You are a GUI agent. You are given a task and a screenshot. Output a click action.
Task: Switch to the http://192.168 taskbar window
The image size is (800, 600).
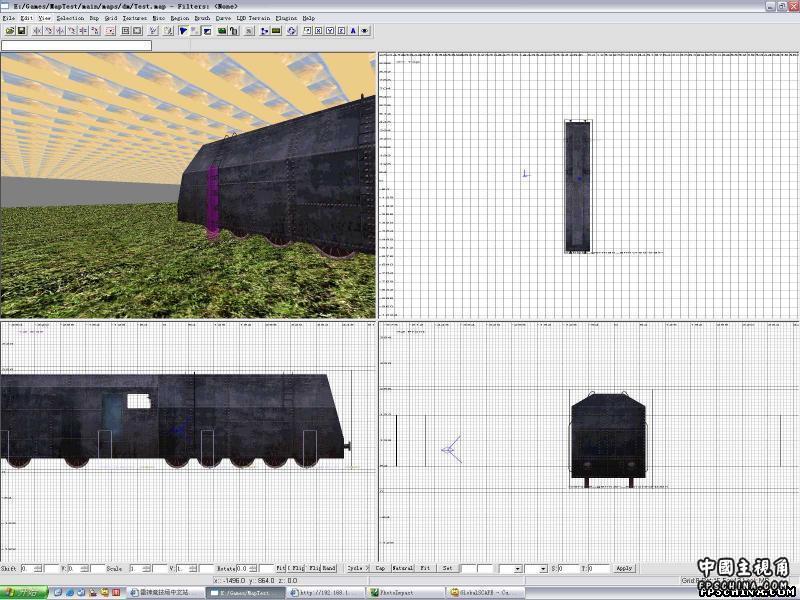325,593
